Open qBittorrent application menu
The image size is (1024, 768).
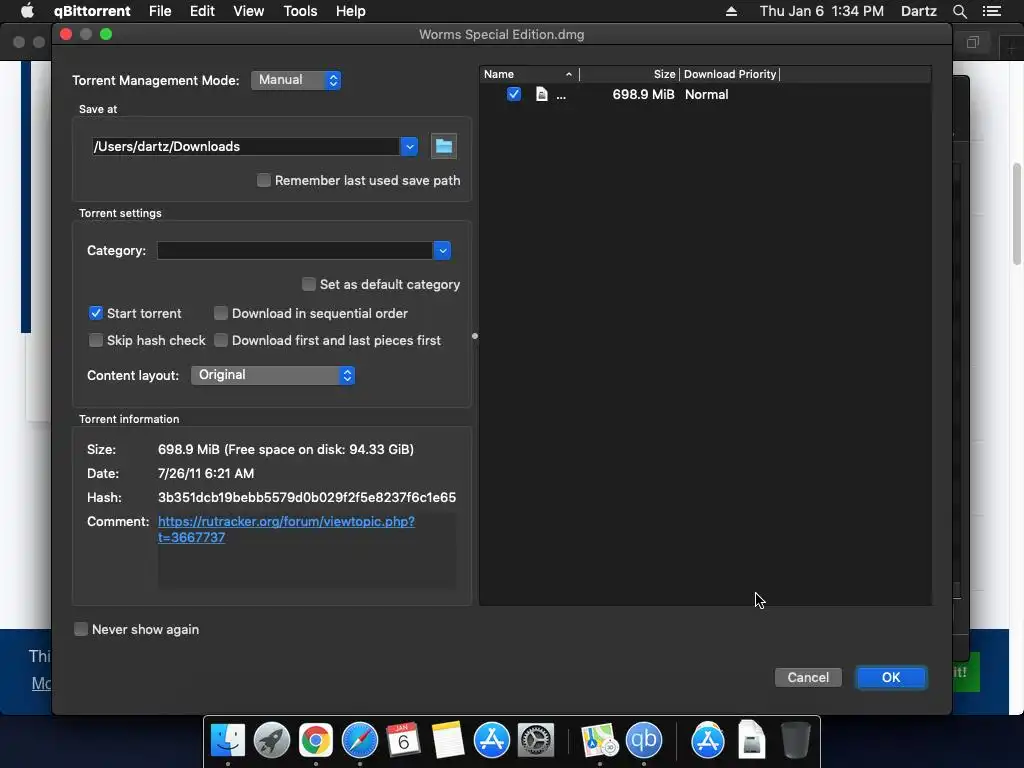pyautogui.click(x=92, y=11)
